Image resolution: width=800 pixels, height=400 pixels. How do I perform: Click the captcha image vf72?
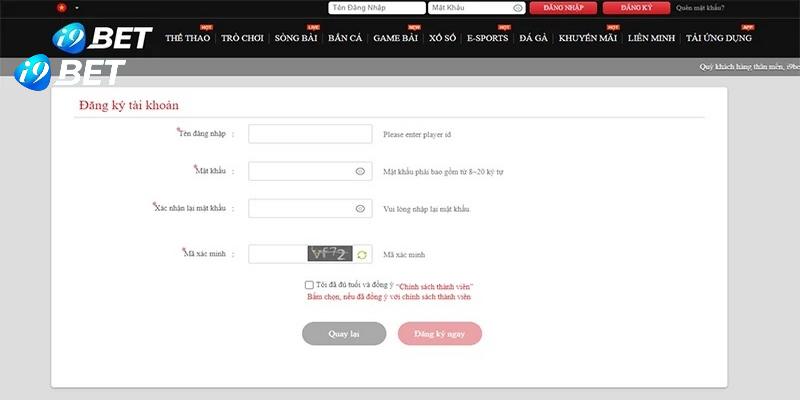(330, 254)
